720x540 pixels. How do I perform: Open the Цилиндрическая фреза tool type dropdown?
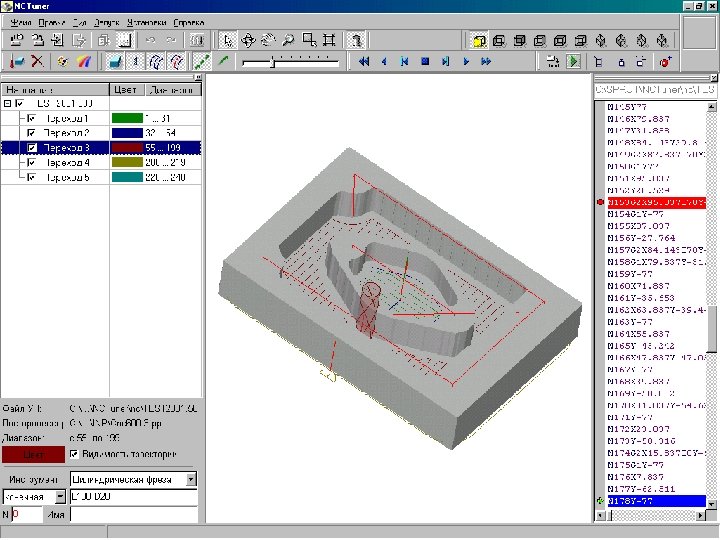pyautogui.click(x=191, y=480)
